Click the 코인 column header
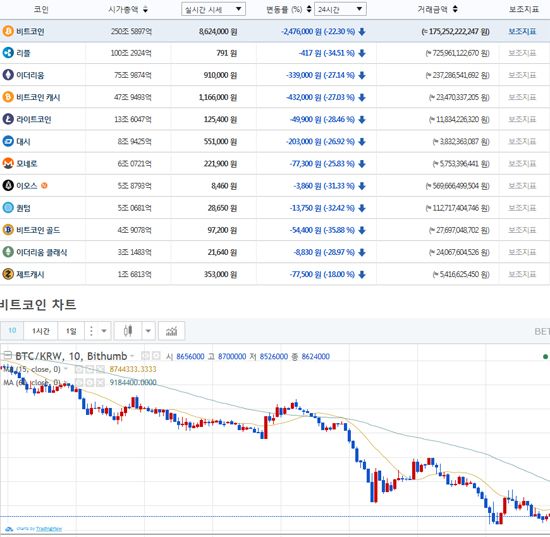The image size is (550, 537). [41, 9]
